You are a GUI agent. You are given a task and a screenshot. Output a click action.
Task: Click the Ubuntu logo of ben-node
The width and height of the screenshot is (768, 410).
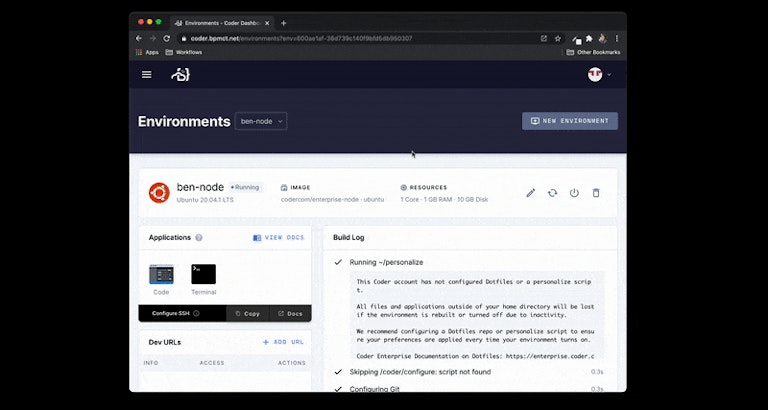(x=159, y=193)
